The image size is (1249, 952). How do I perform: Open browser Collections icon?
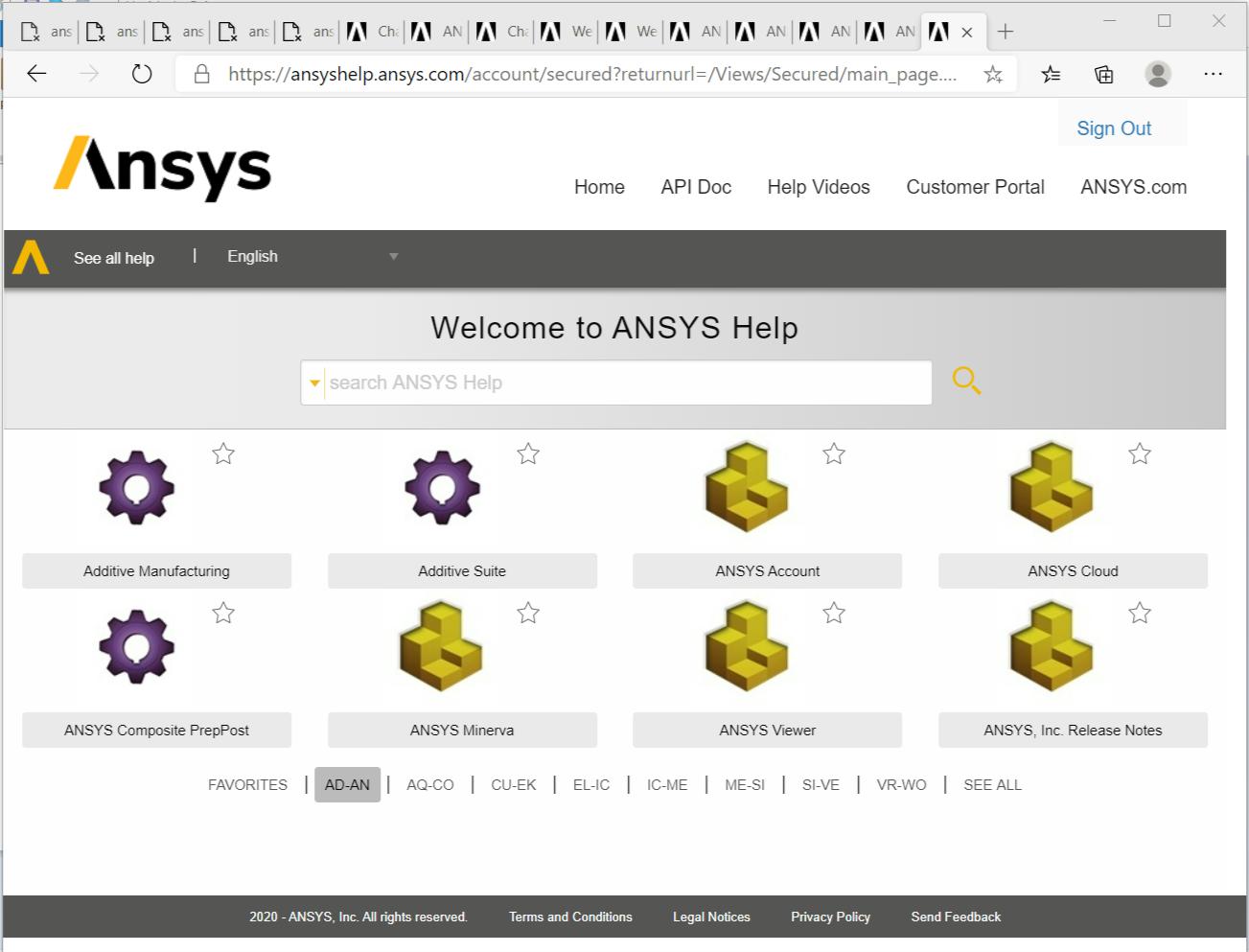[1104, 74]
